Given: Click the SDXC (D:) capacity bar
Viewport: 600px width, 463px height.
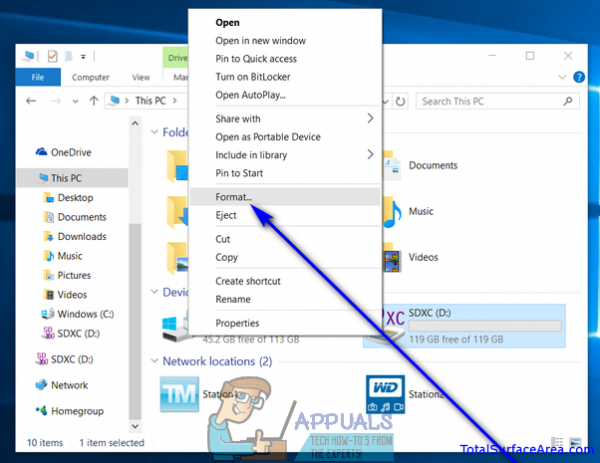Looking at the screenshot, I should coord(485,326).
